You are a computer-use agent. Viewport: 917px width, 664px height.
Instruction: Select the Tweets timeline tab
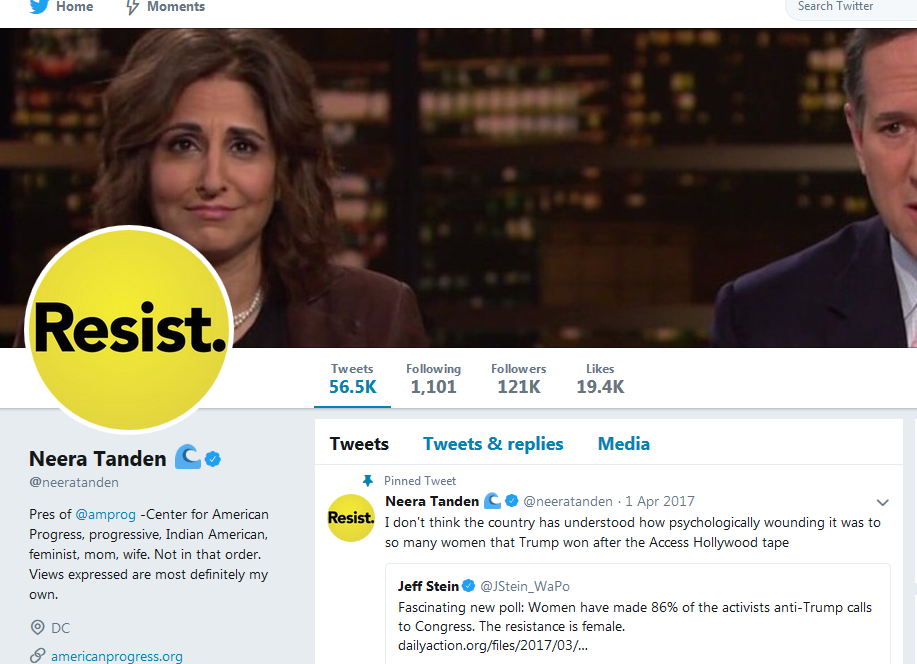pos(359,443)
